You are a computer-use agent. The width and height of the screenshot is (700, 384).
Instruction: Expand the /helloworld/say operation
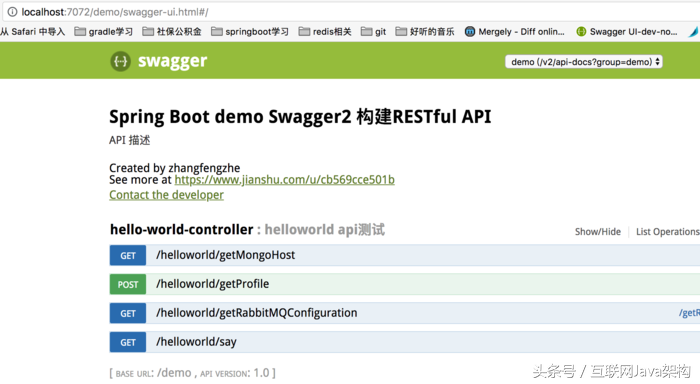[196, 342]
